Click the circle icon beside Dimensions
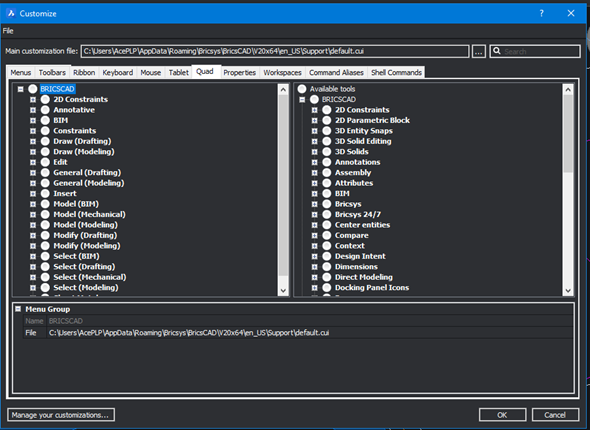This screenshot has width=590, height=430. (x=327, y=267)
